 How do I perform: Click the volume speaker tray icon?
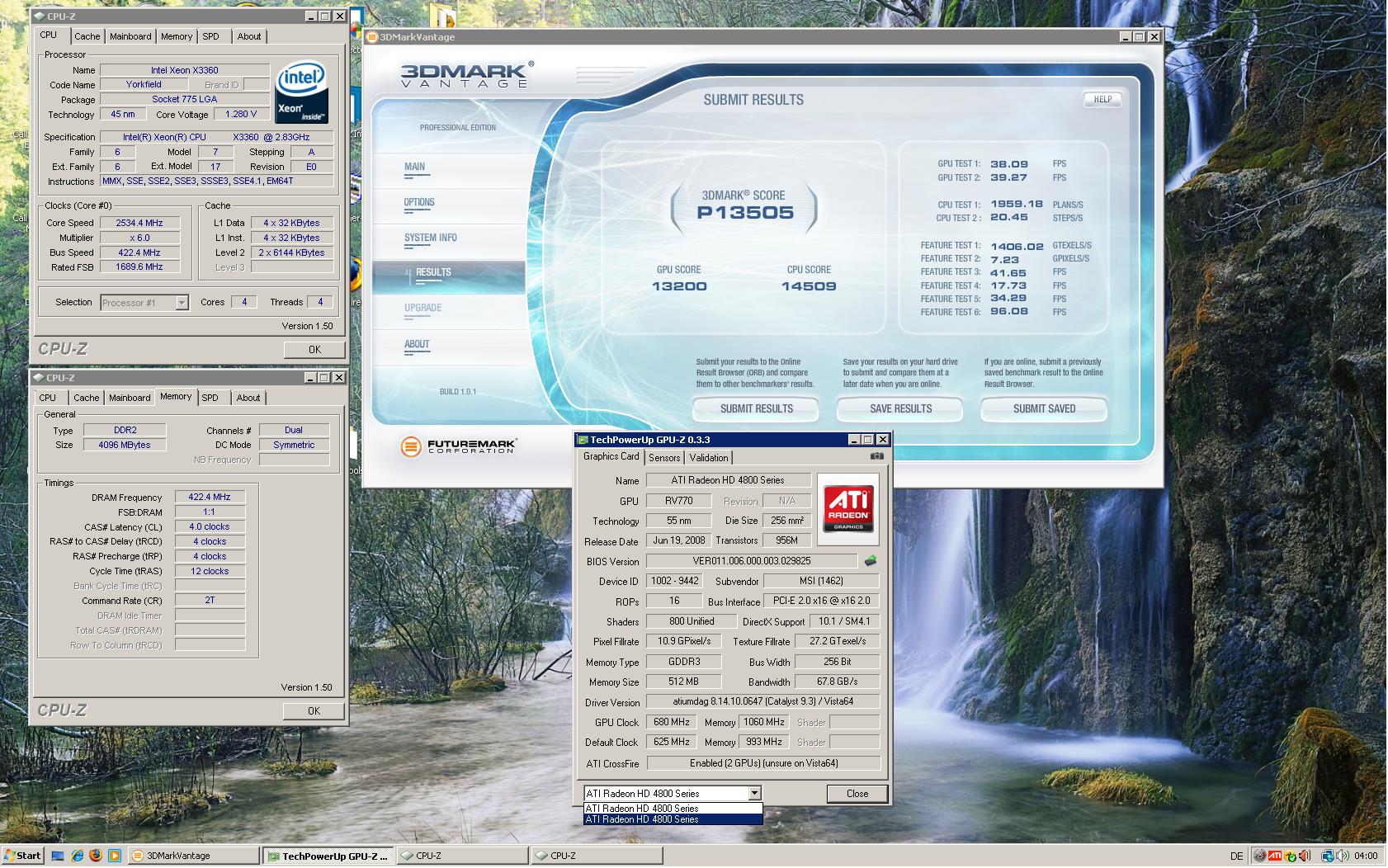click(1342, 856)
